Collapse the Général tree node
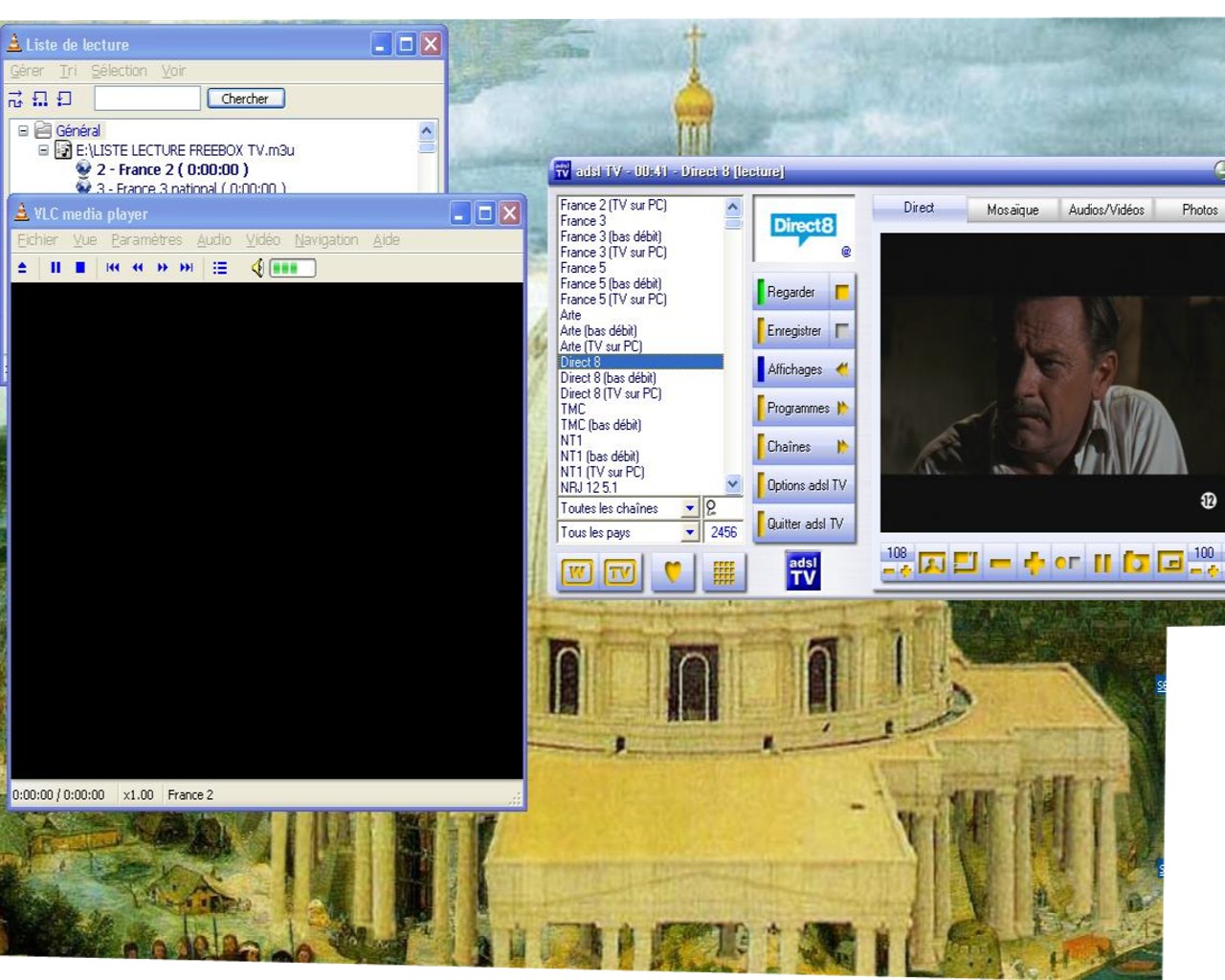1225x980 pixels. (23, 130)
